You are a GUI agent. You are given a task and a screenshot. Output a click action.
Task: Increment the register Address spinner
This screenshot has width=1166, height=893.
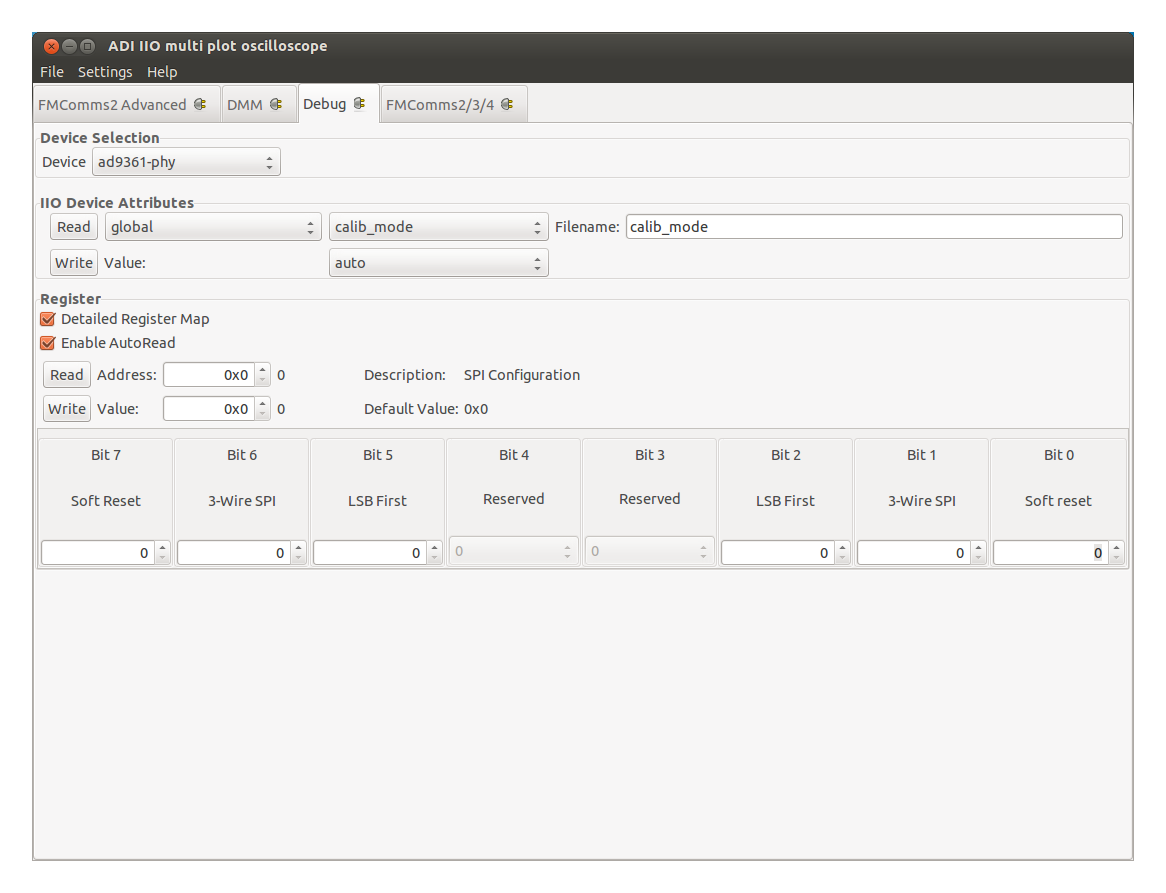(262, 369)
